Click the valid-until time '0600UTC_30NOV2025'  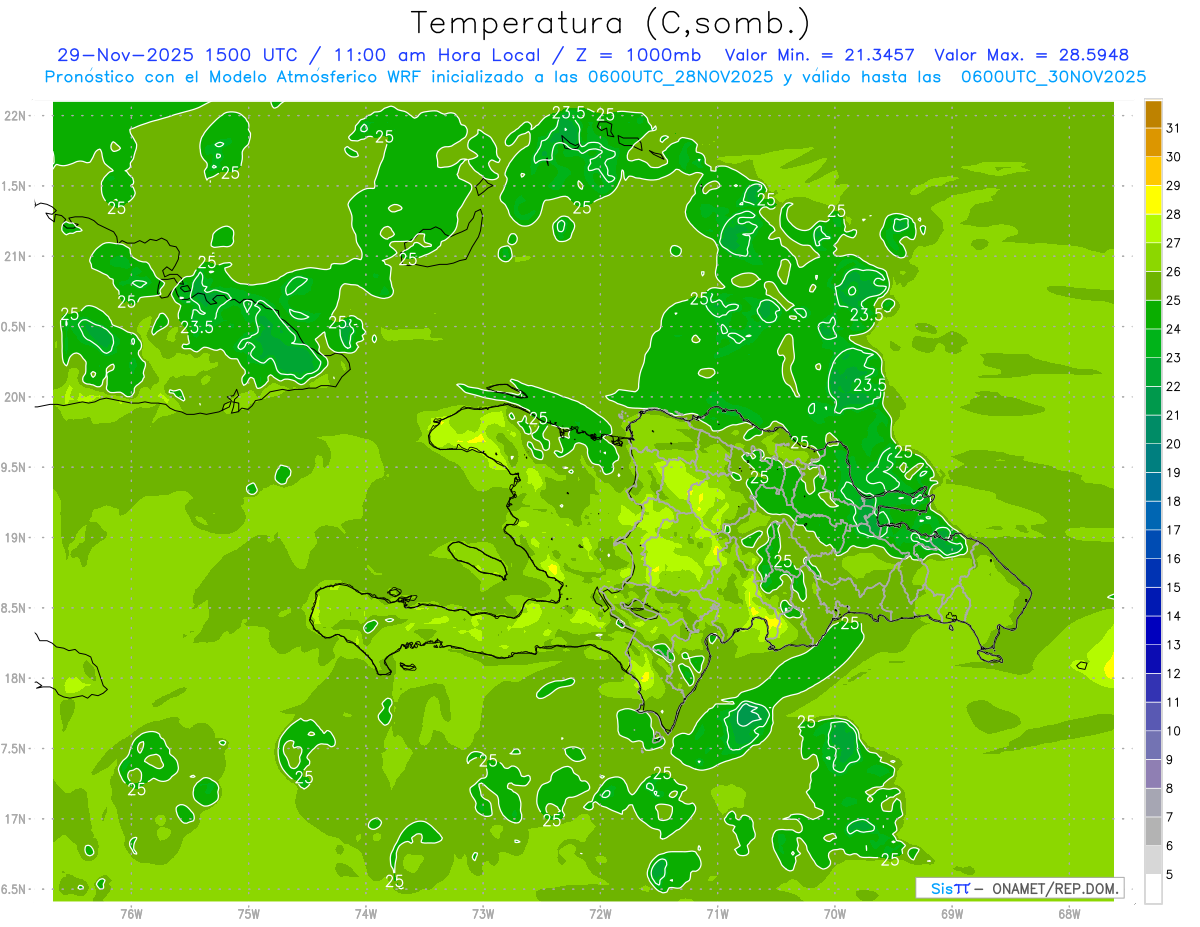pyautogui.click(x=1053, y=77)
